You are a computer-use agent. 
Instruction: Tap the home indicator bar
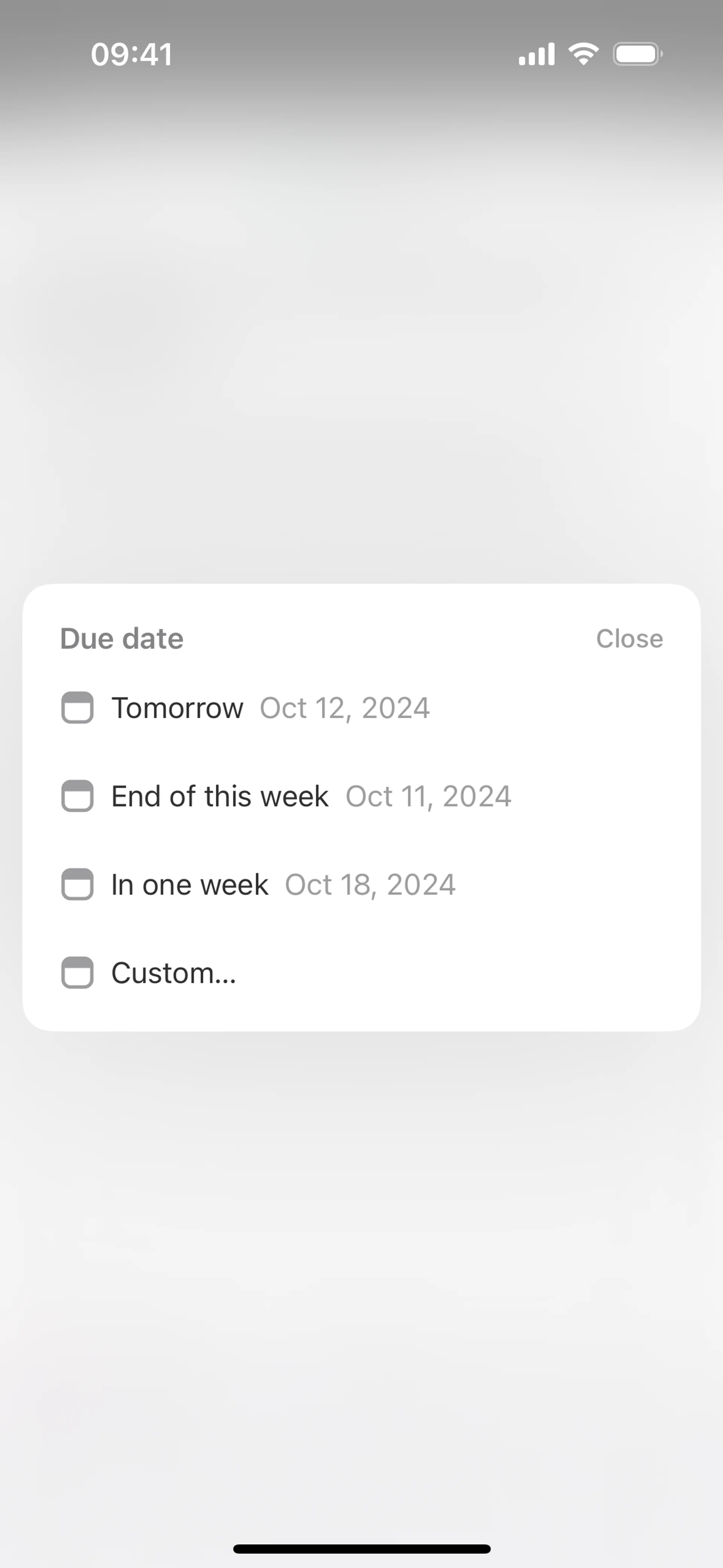click(361, 1548)
